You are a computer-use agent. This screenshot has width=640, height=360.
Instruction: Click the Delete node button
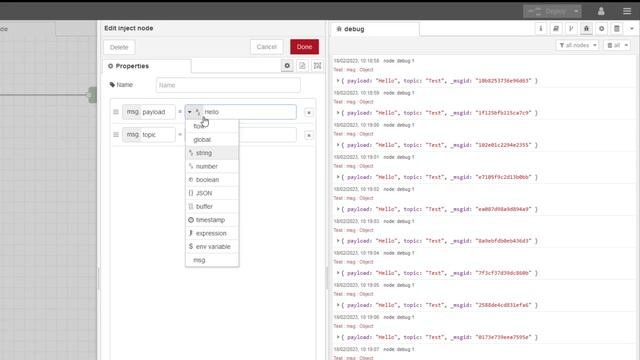119,47
